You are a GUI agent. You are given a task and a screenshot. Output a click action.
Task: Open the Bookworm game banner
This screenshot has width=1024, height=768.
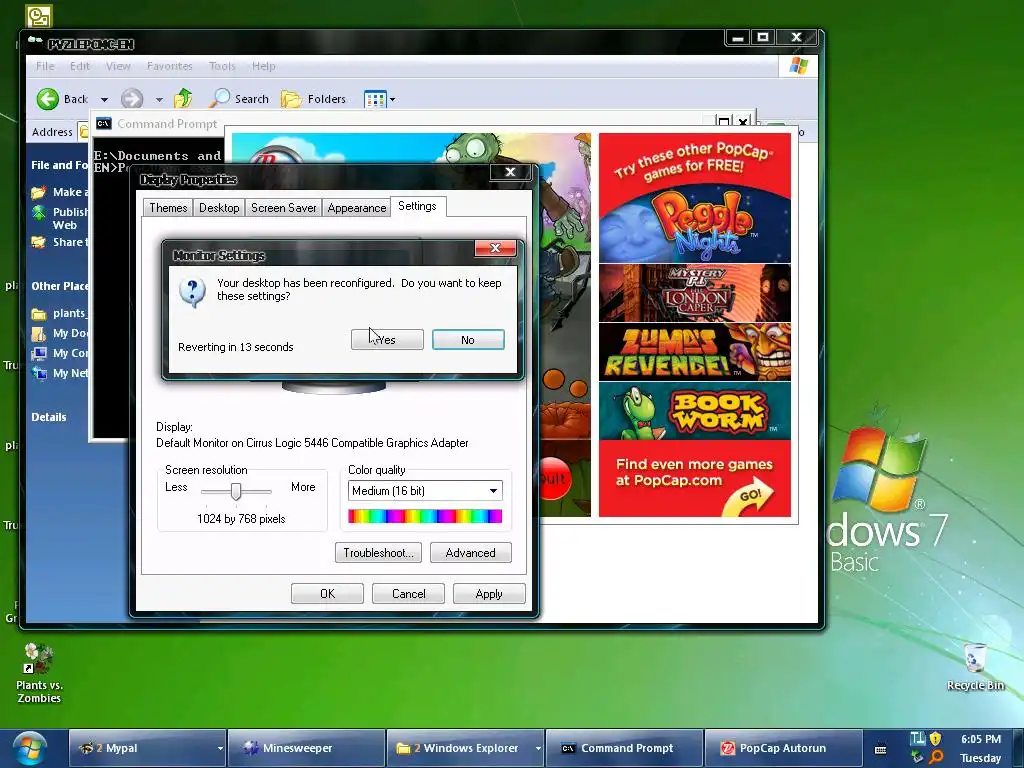[x=695, y=411]
